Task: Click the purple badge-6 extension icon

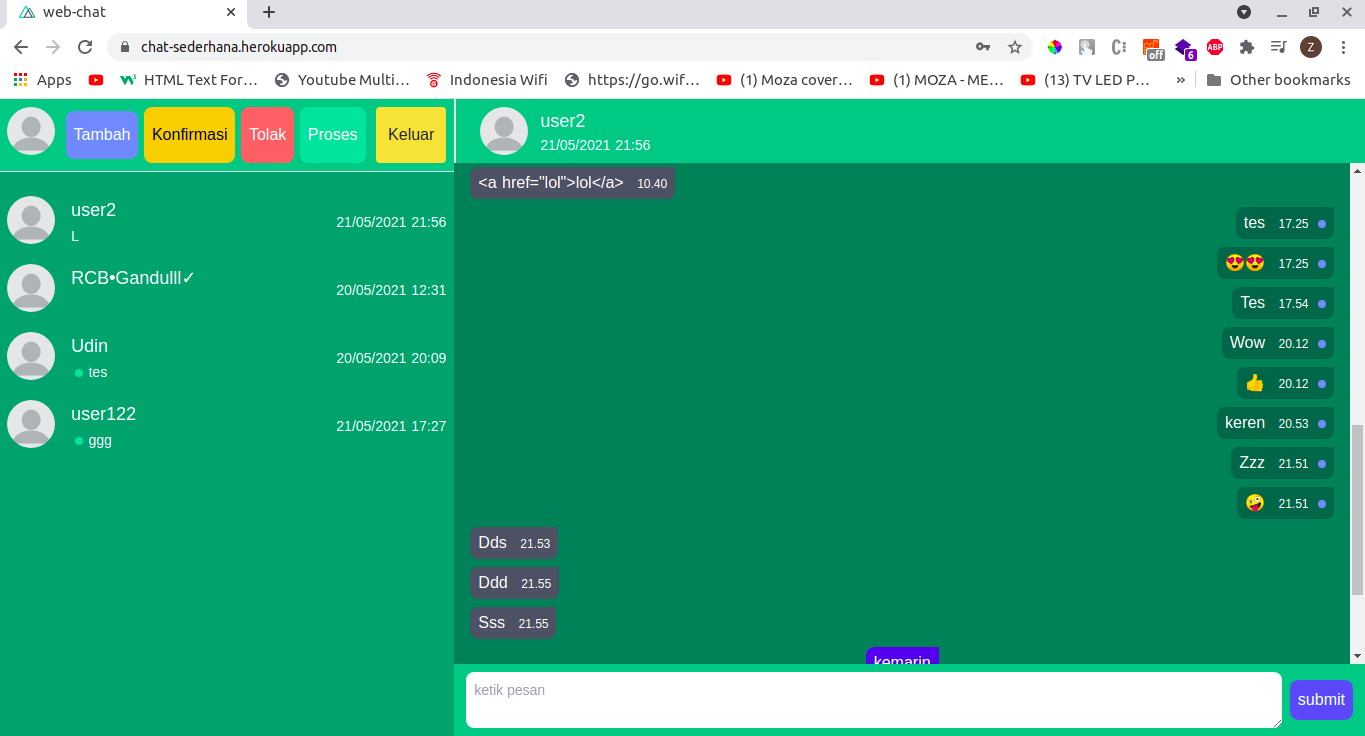Action: [1184, 47]
